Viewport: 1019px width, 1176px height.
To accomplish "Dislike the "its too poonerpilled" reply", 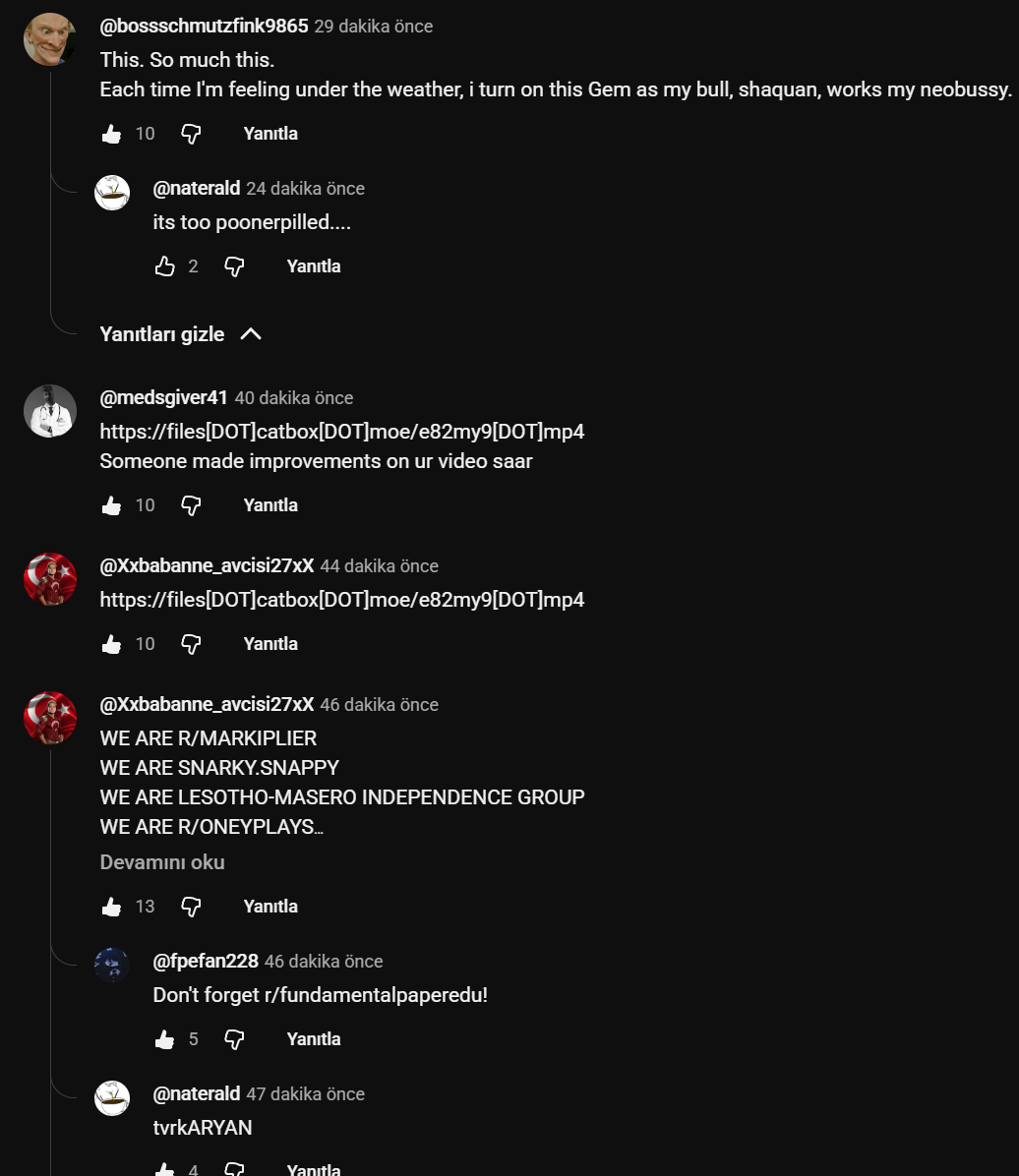I will (234, 266).
